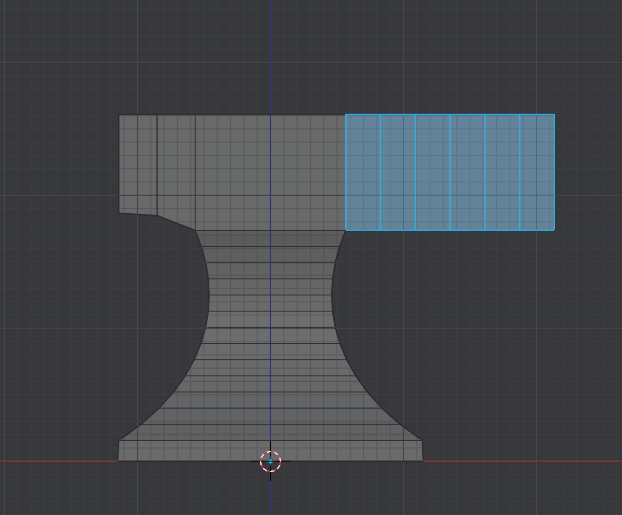
Task: Click the narrow curved waist of the mesh
Action: [270, 296]
